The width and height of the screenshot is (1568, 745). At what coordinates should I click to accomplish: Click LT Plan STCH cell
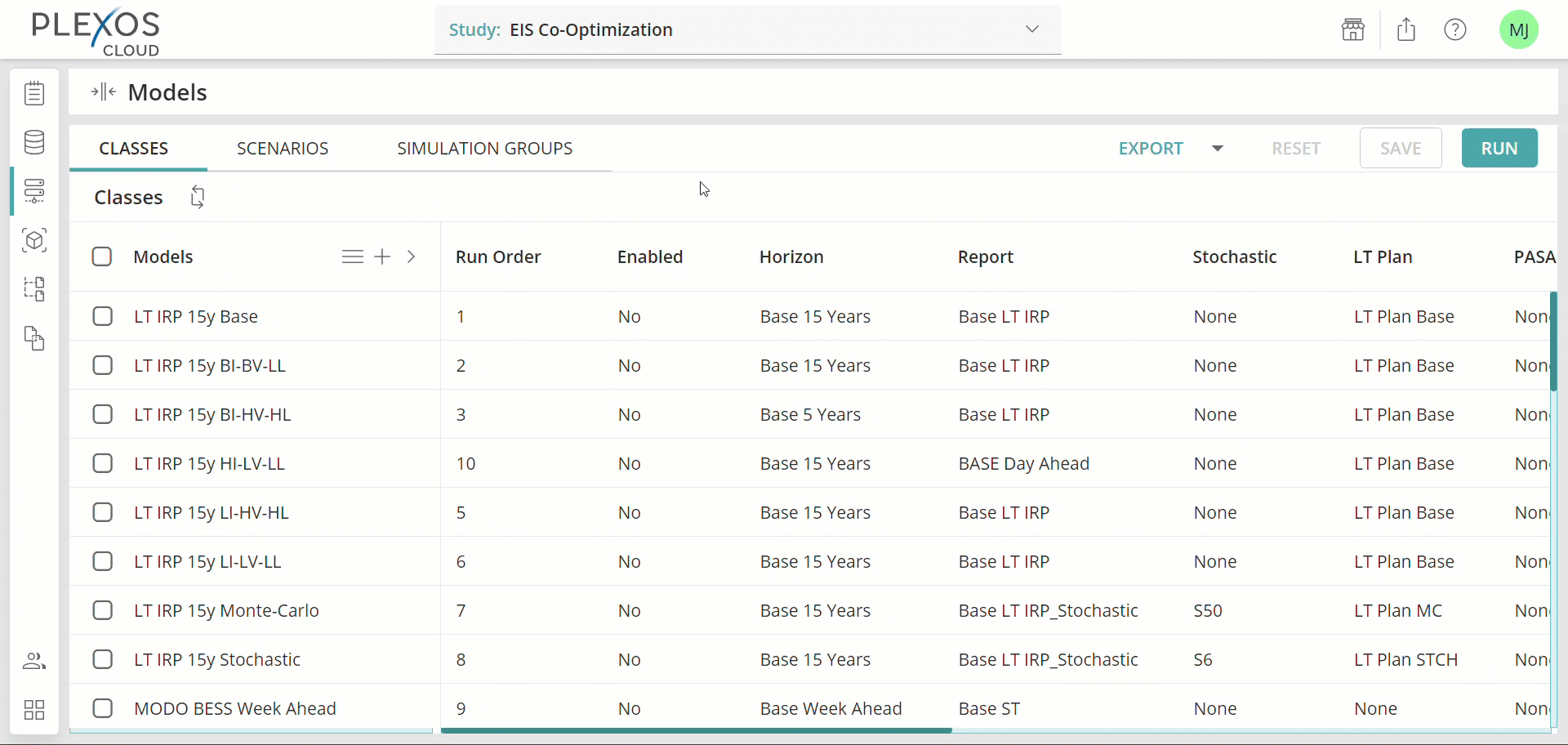[x=1405, y=659]
